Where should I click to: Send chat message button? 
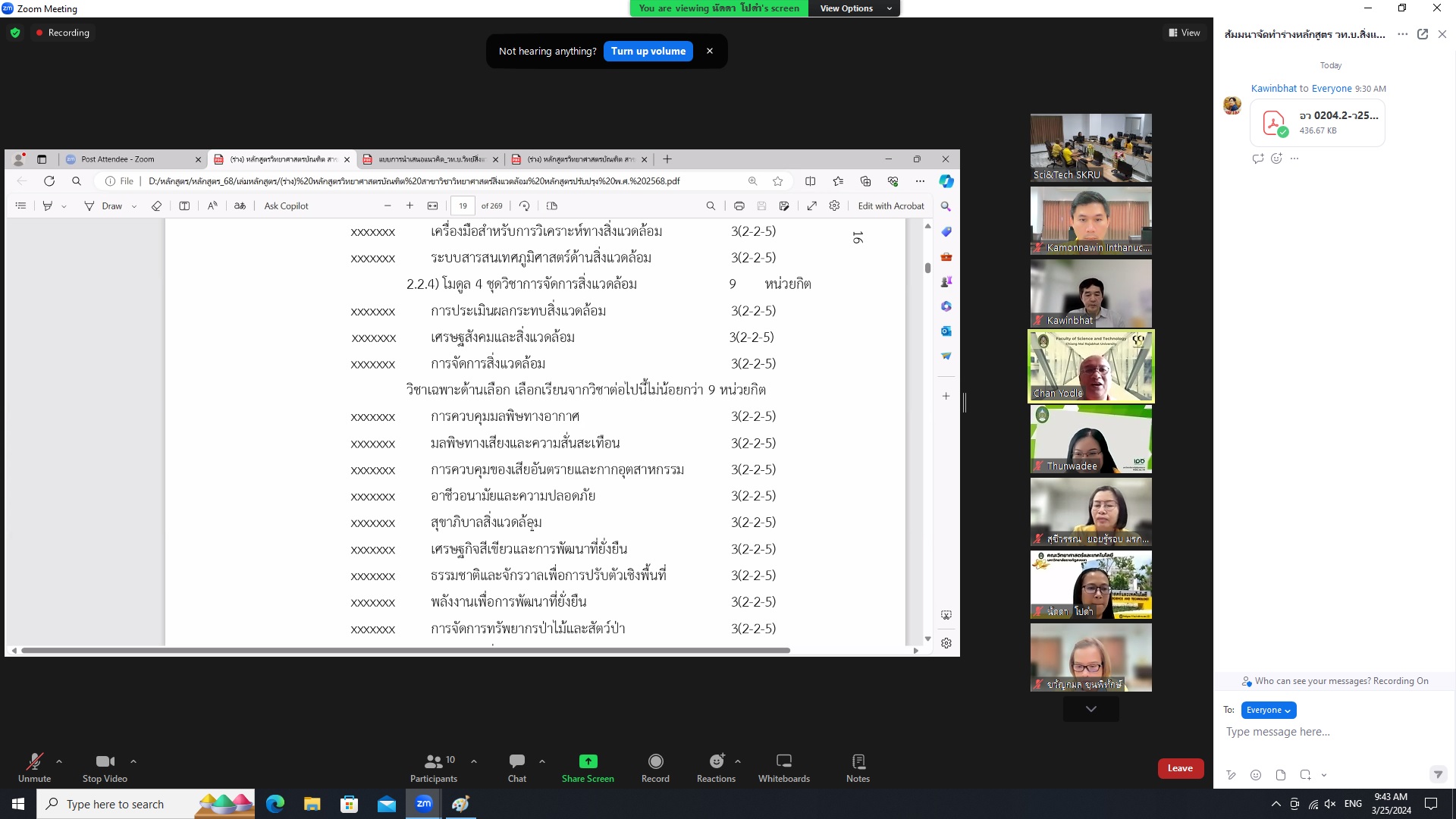(1438, 774)
